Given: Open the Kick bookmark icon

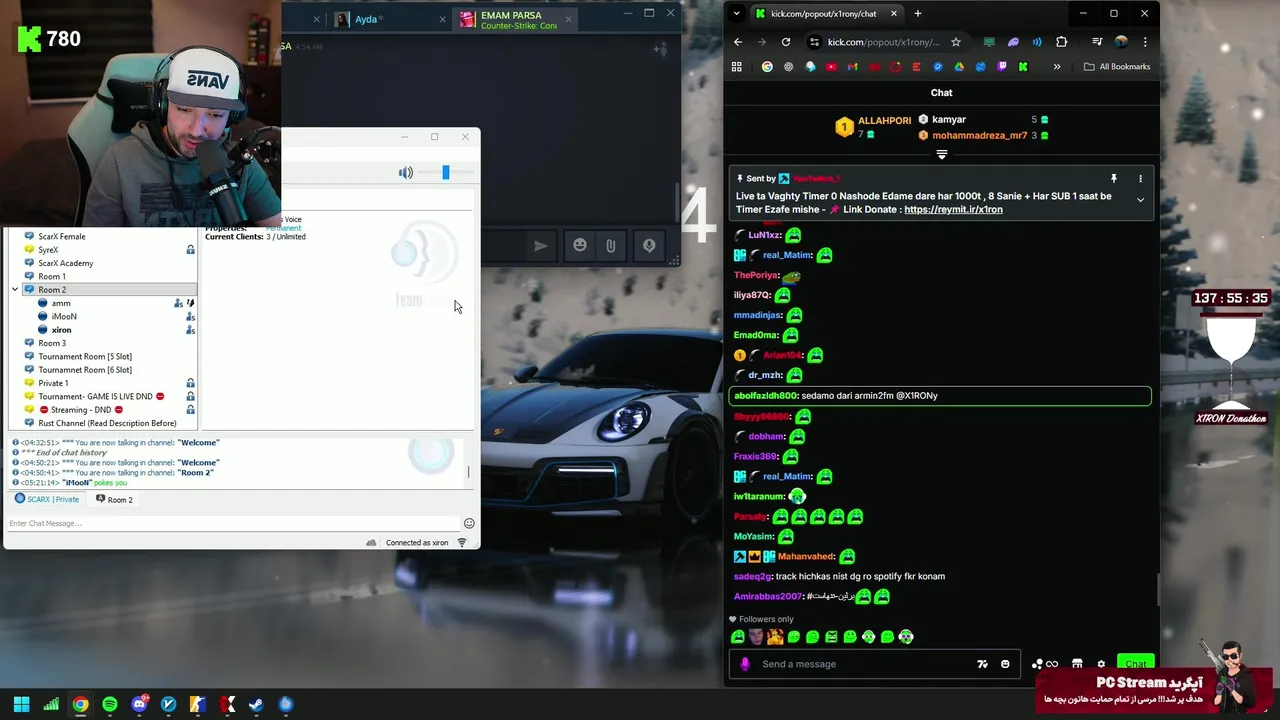Looking at the screenshot, I should (x=1023, y=67).
